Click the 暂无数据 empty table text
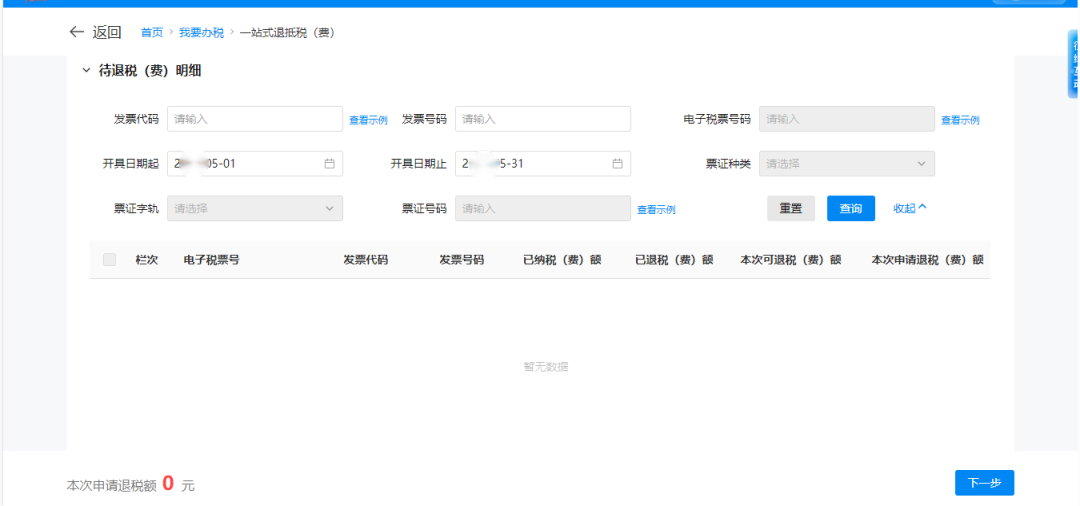This screenshot has width=1080, height=506. coord(546,367)
